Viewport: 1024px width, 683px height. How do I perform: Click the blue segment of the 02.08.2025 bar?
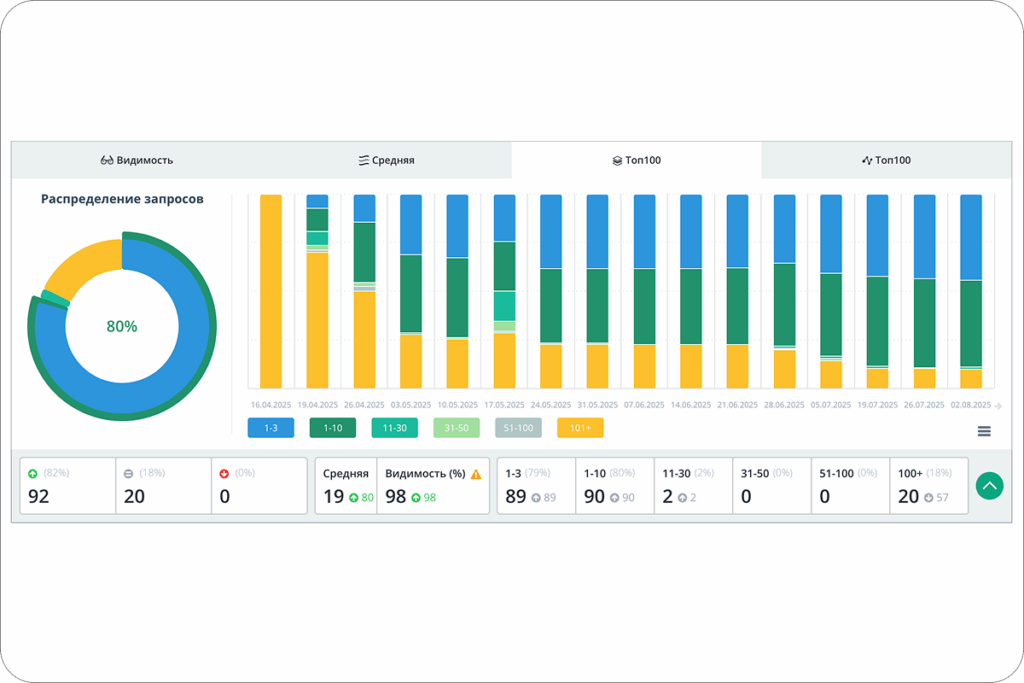point(971,237)
